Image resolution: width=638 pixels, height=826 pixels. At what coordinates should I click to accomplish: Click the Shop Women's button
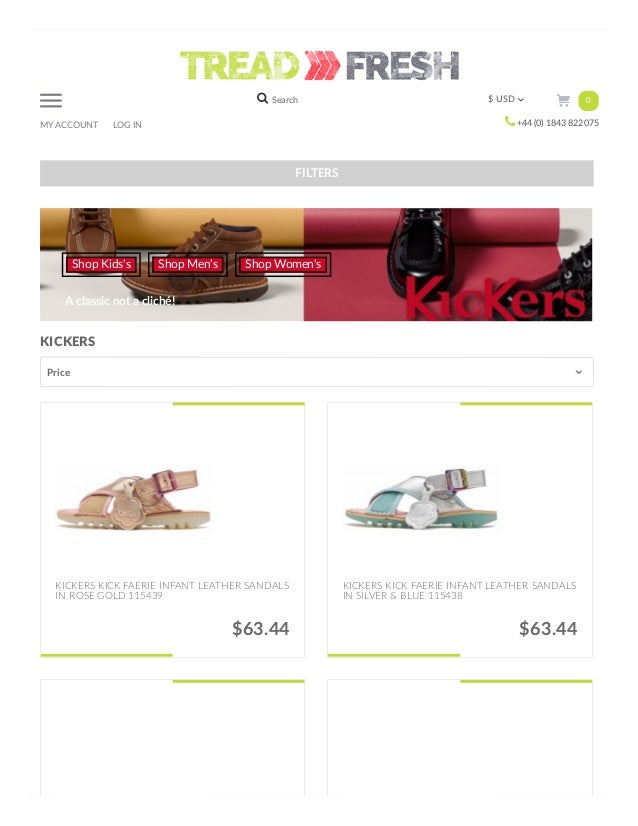283,264
